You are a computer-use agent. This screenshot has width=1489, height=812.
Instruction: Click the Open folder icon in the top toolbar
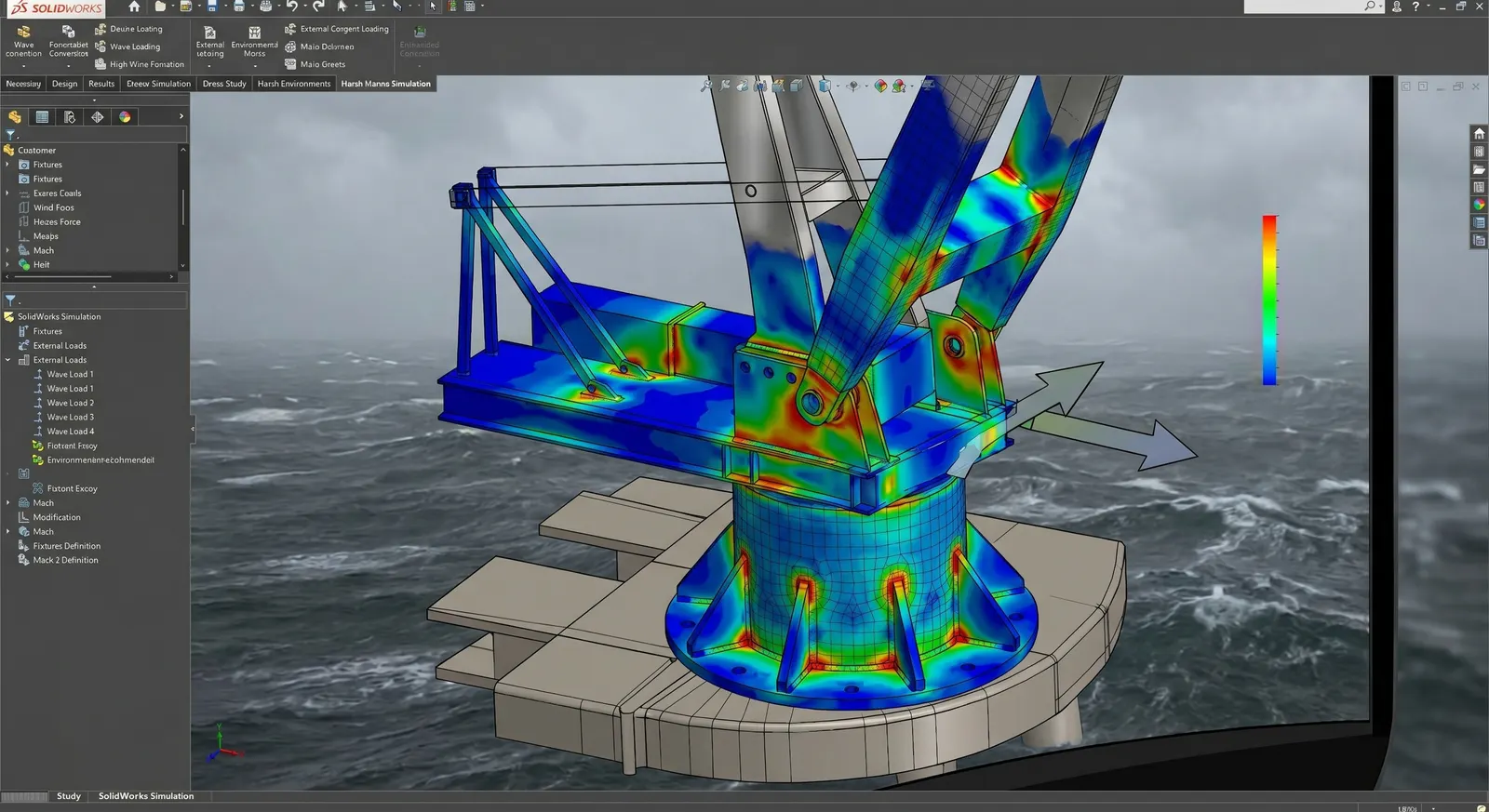point(160,7)
